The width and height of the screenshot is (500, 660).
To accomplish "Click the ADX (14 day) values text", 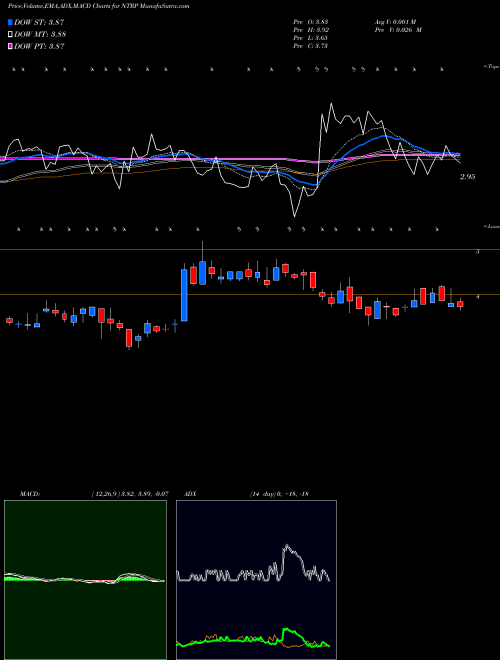I will 279,494.
